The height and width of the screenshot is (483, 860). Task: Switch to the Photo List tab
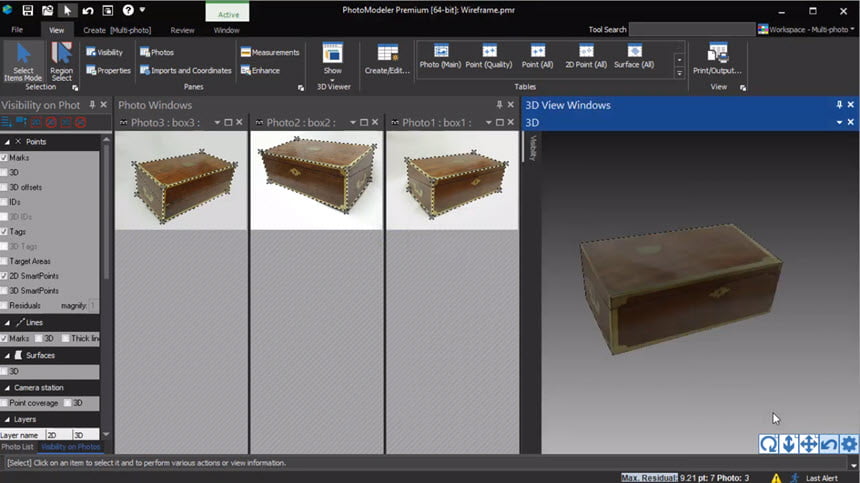pyautogui.click(x=17, y=447)
